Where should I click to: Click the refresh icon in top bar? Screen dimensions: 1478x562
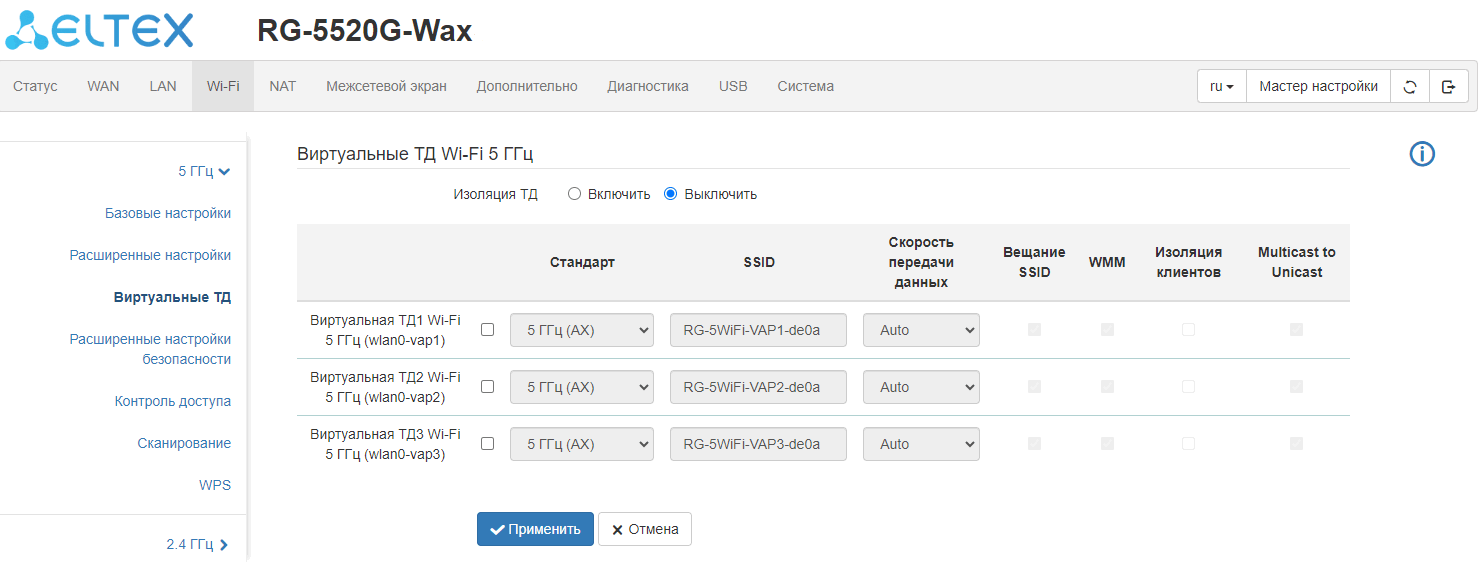tap(1410, 86)
